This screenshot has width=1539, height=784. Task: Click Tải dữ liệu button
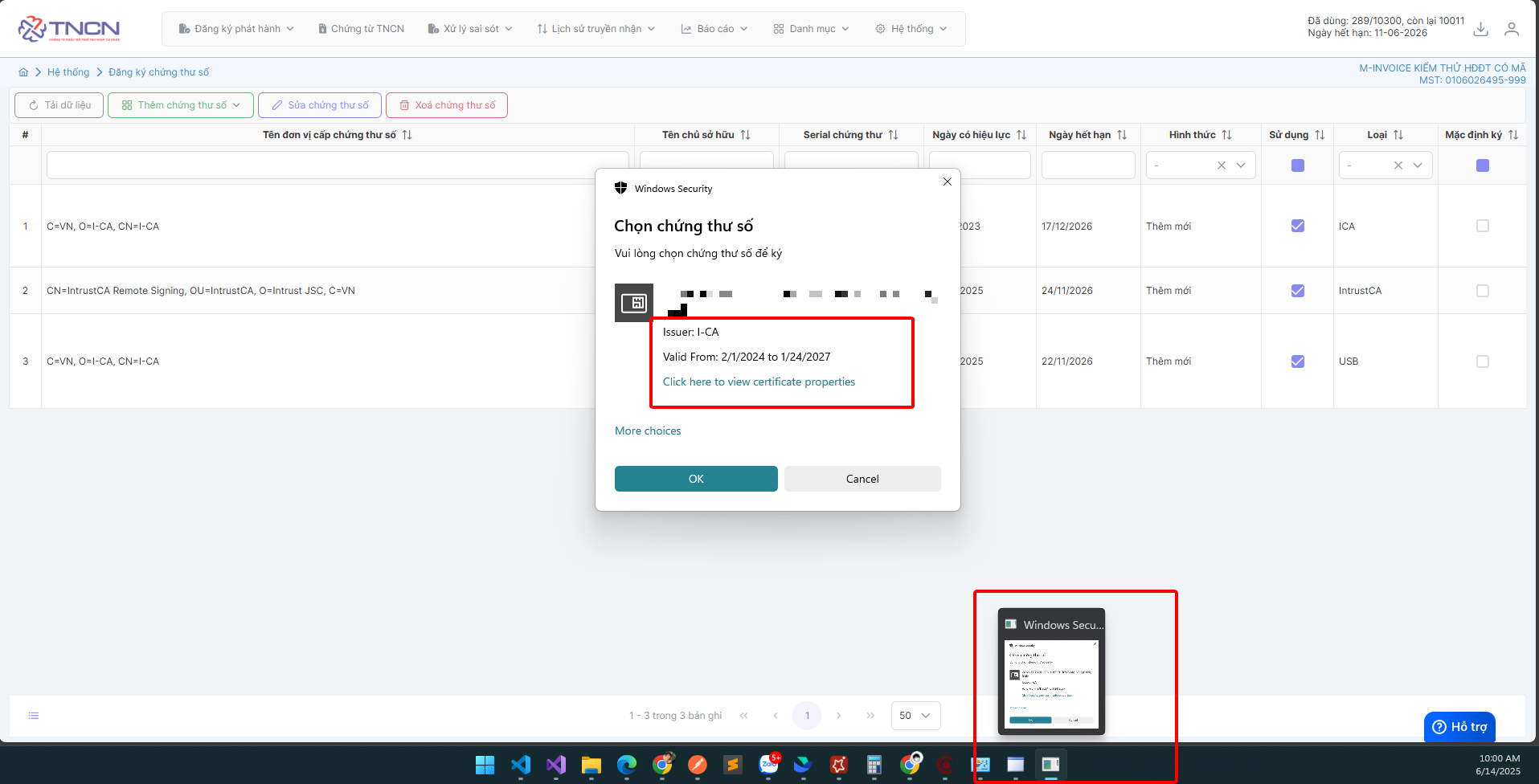point(59,105)
